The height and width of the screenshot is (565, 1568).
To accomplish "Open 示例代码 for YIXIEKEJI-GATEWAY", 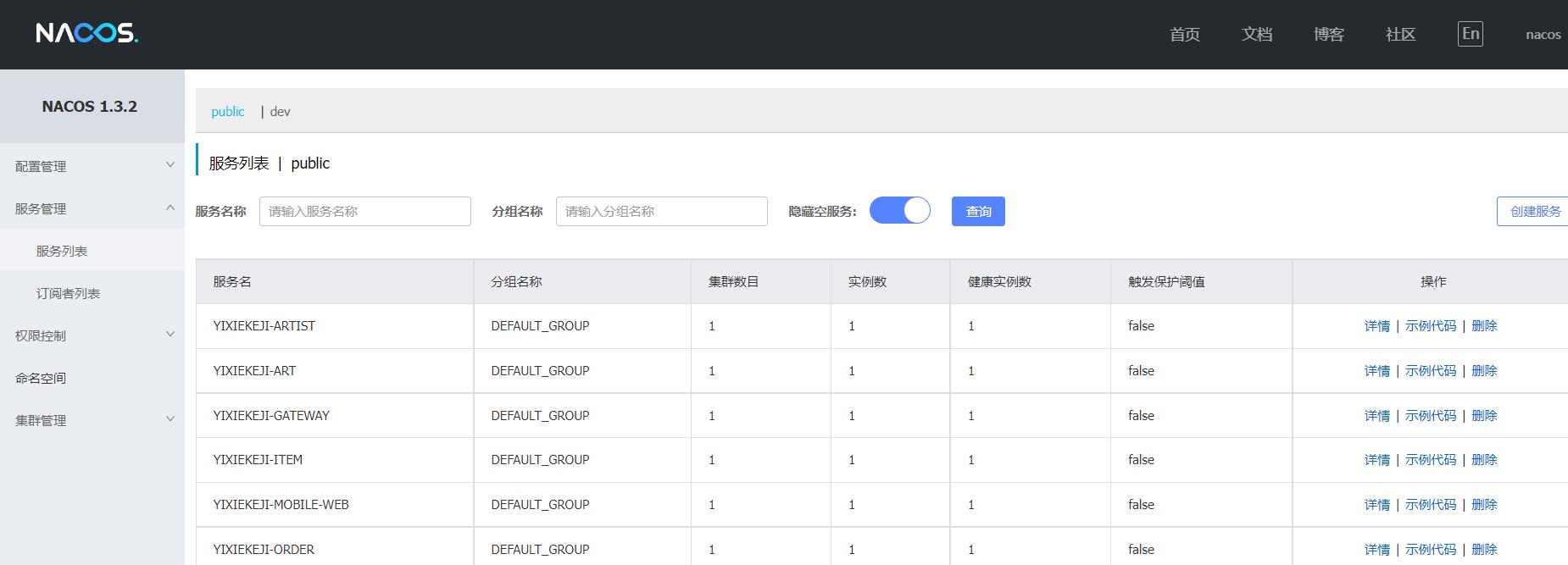I will (x=1431, y=415).
